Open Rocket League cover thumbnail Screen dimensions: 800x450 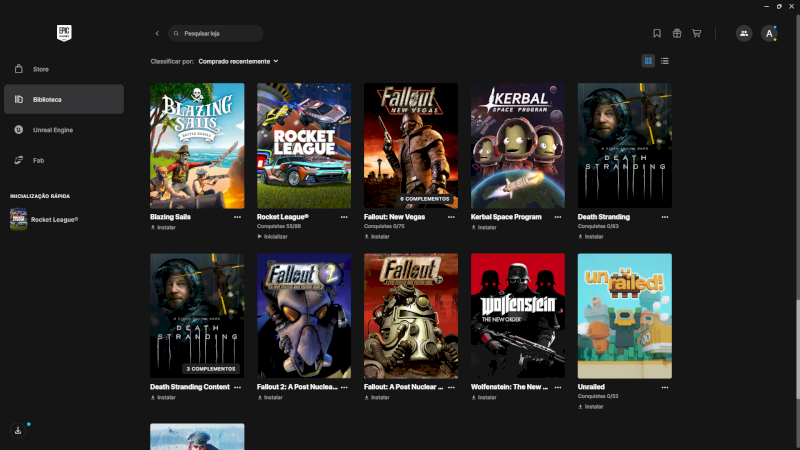[x=304, y=146]
